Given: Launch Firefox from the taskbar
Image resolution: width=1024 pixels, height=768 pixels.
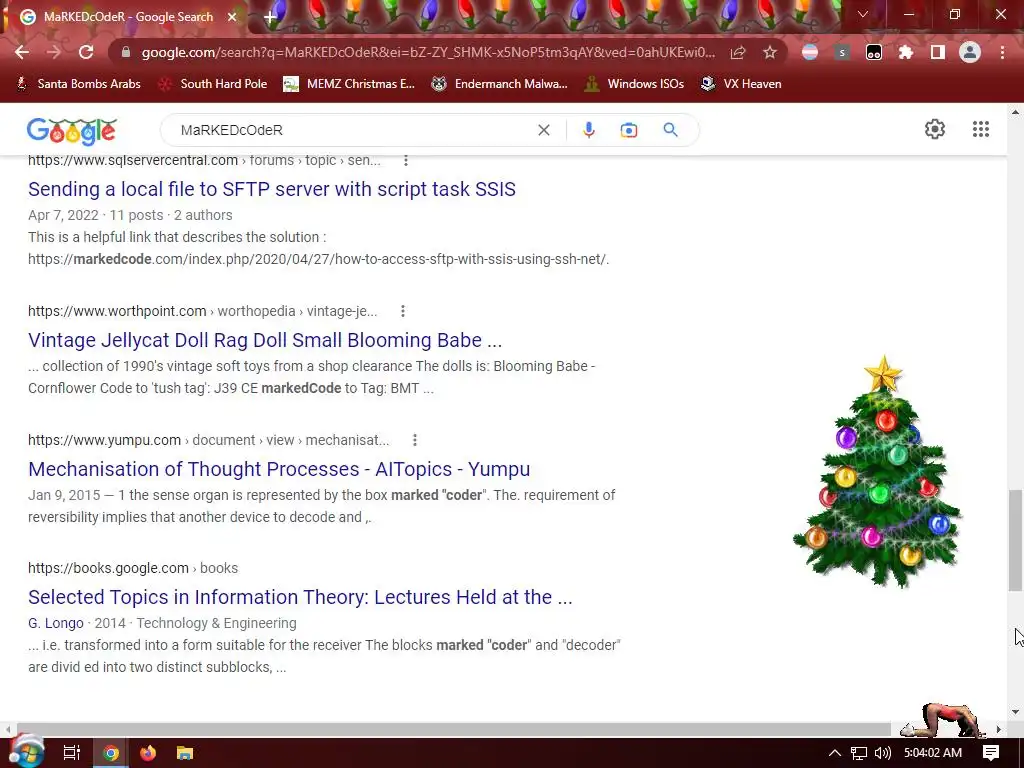Looking at the screenshot, I should (148, 753).
